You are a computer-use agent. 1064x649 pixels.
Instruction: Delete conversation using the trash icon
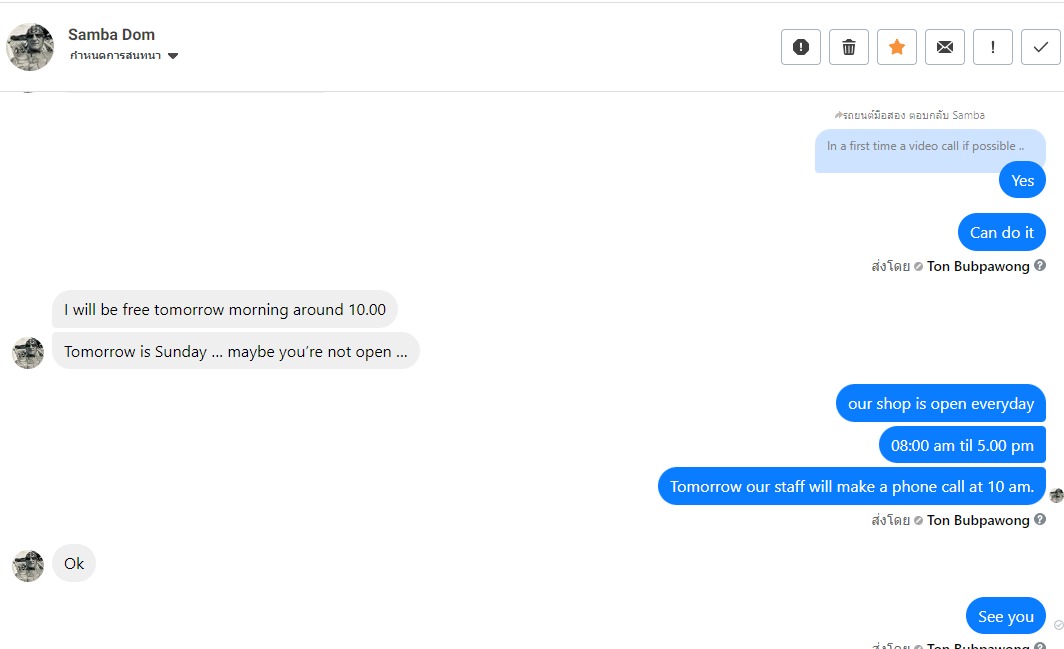click(849, 47)
